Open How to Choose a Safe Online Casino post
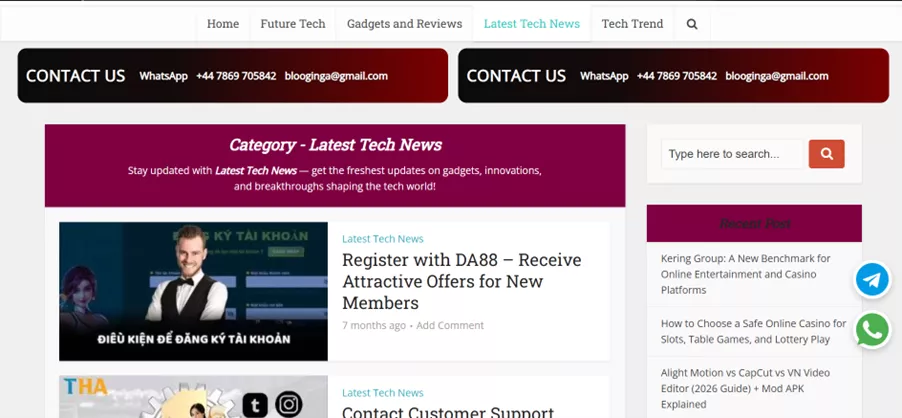Viewport: 902px width, 418px height. point(753,331)
